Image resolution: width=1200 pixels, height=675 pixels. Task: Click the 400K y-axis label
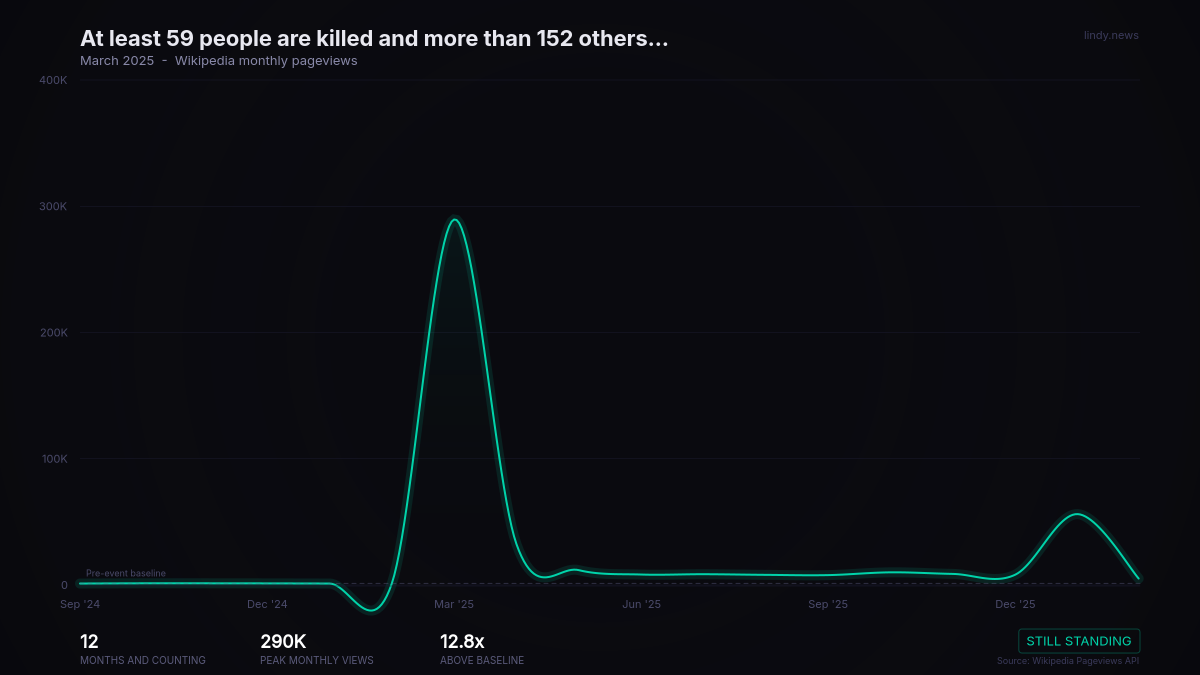(52, 80)
